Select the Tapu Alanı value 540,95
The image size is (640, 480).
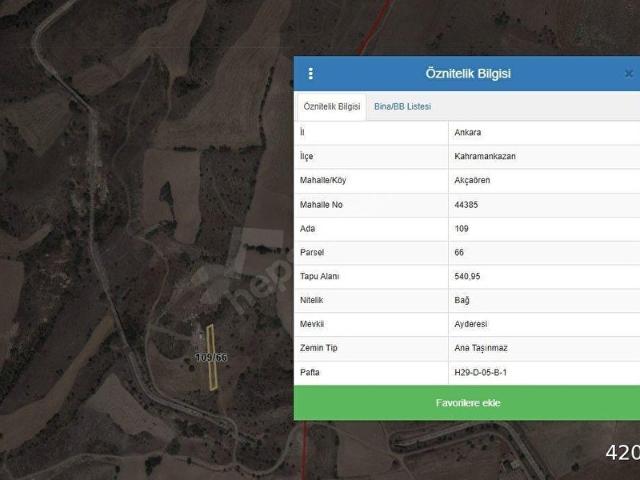[468, 276]
